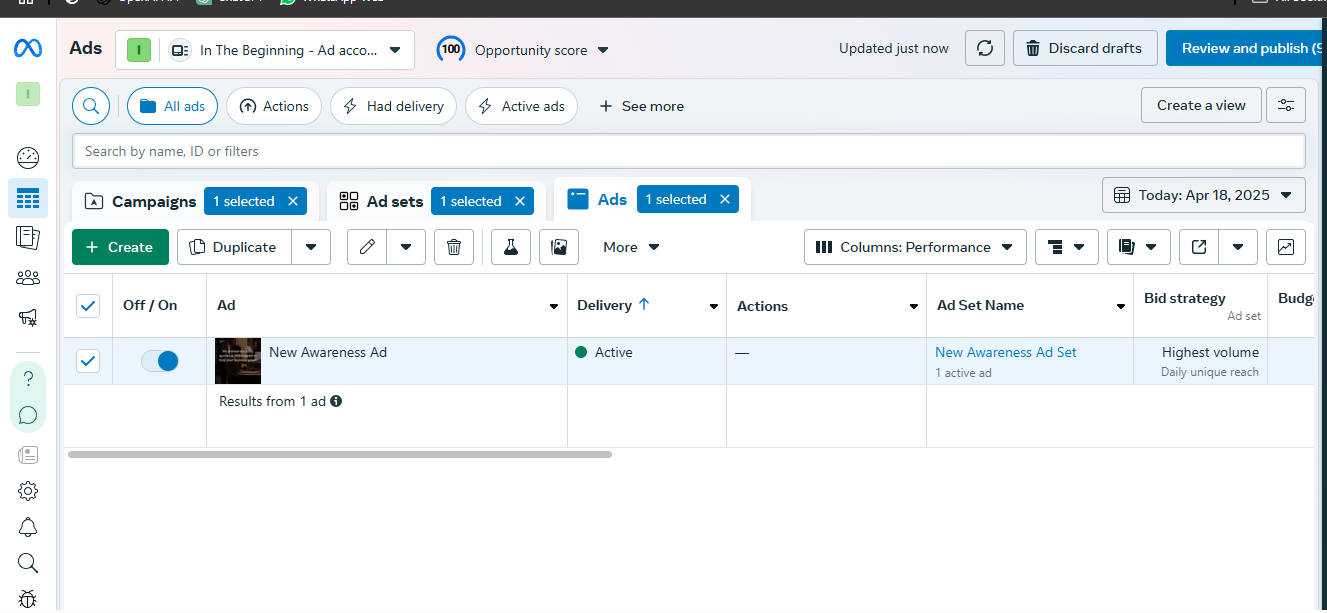Open the customize view sliders icon
The image size is (1327, 613).
[x=1285, y=105]
